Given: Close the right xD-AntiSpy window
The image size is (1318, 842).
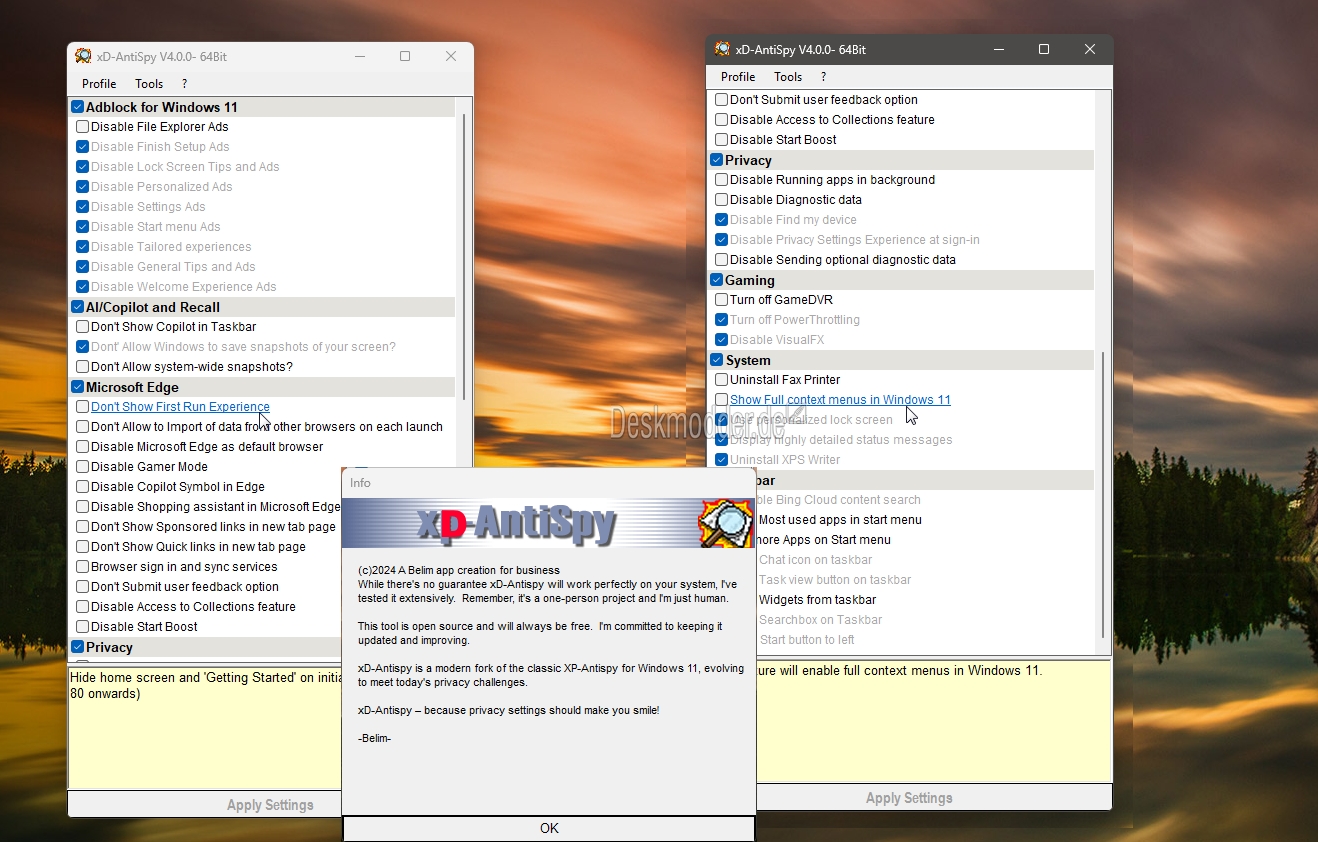Looking at the screenshot, I should click(x=1090, y=49).
